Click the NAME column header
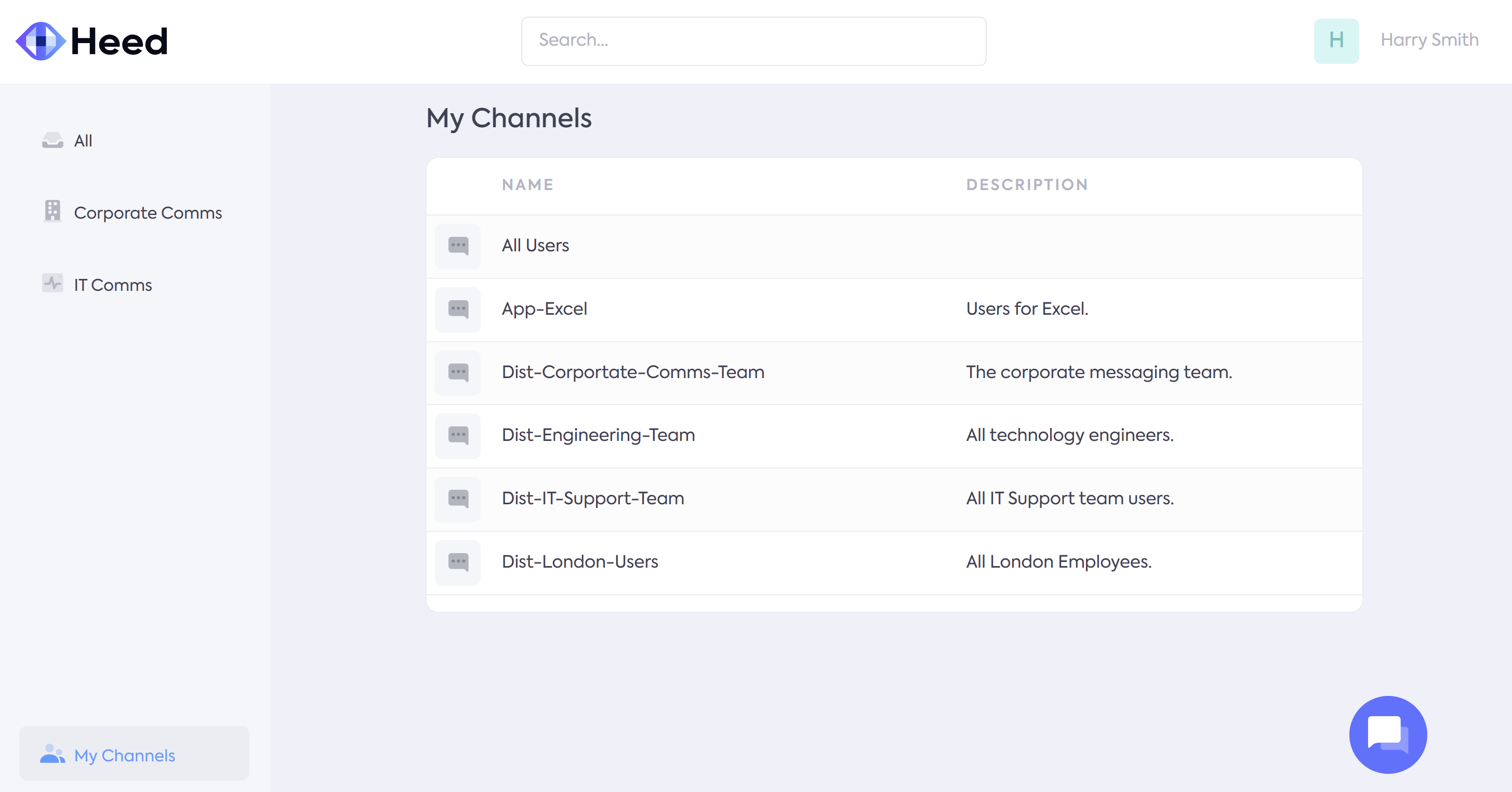1512x792 pixels. (x=527, y=185)
